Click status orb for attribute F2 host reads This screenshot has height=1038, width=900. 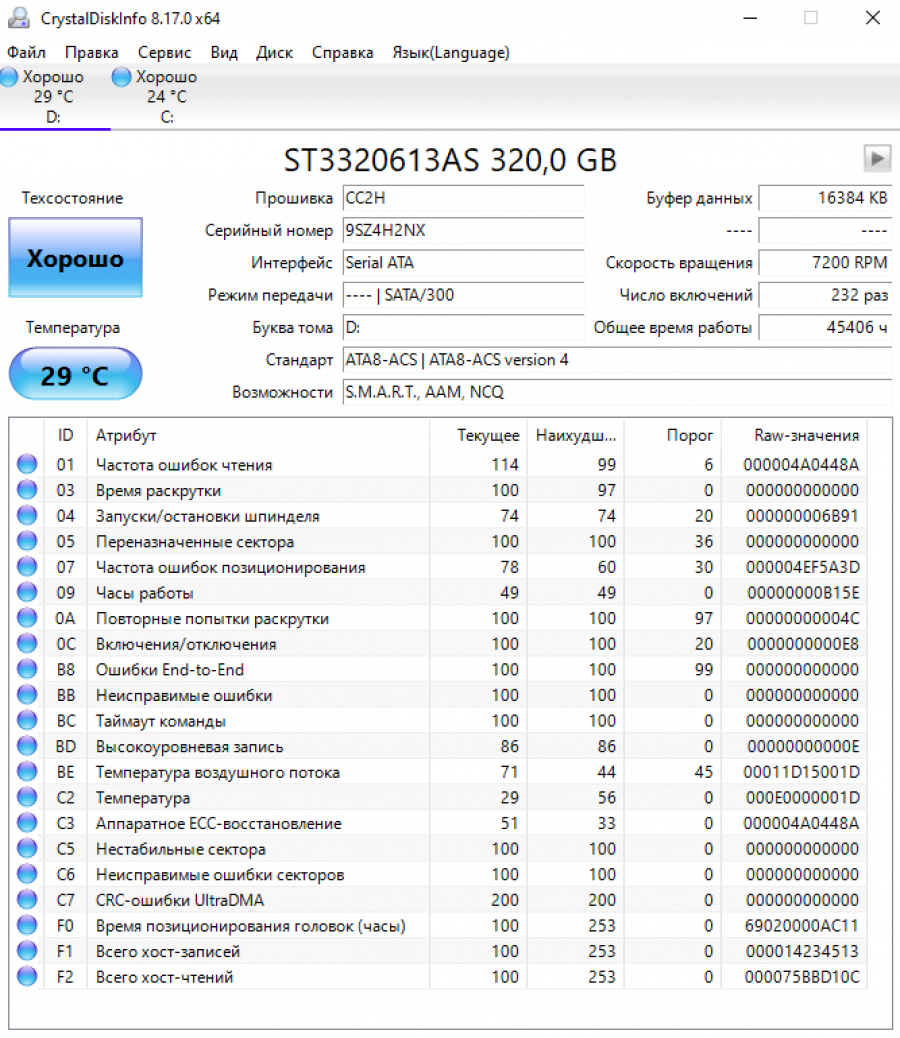tap(27, 977)
